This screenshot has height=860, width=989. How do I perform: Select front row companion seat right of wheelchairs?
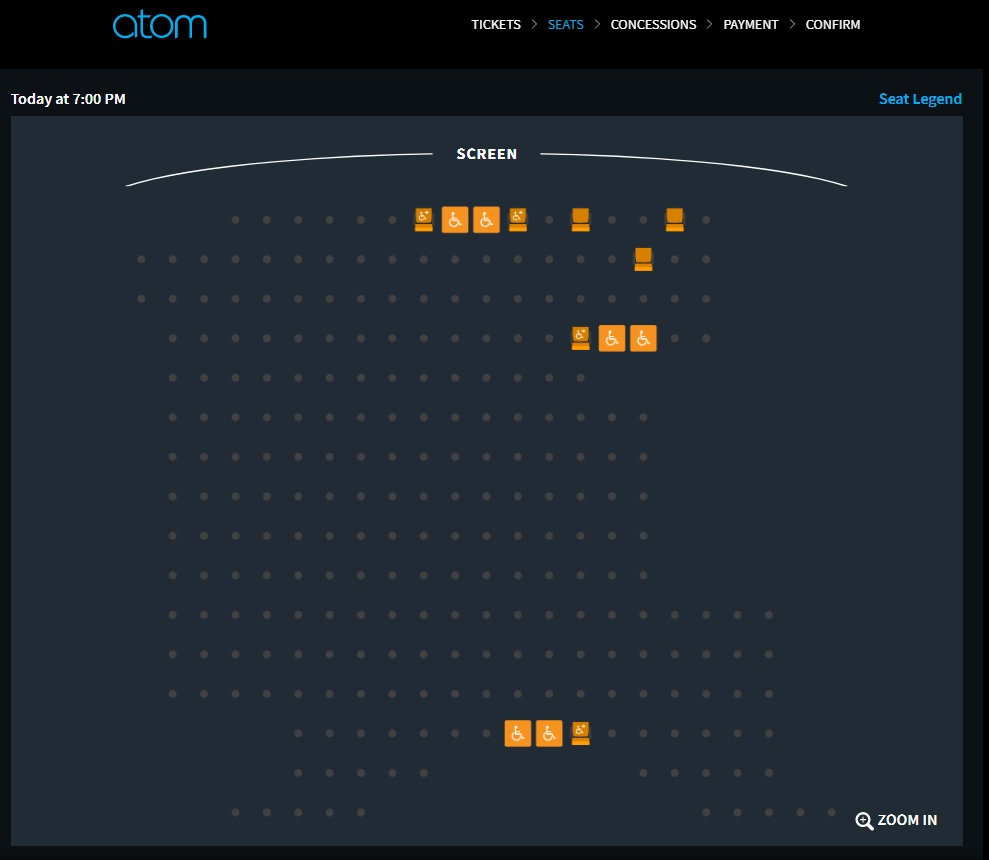click(x=518, y=220)
